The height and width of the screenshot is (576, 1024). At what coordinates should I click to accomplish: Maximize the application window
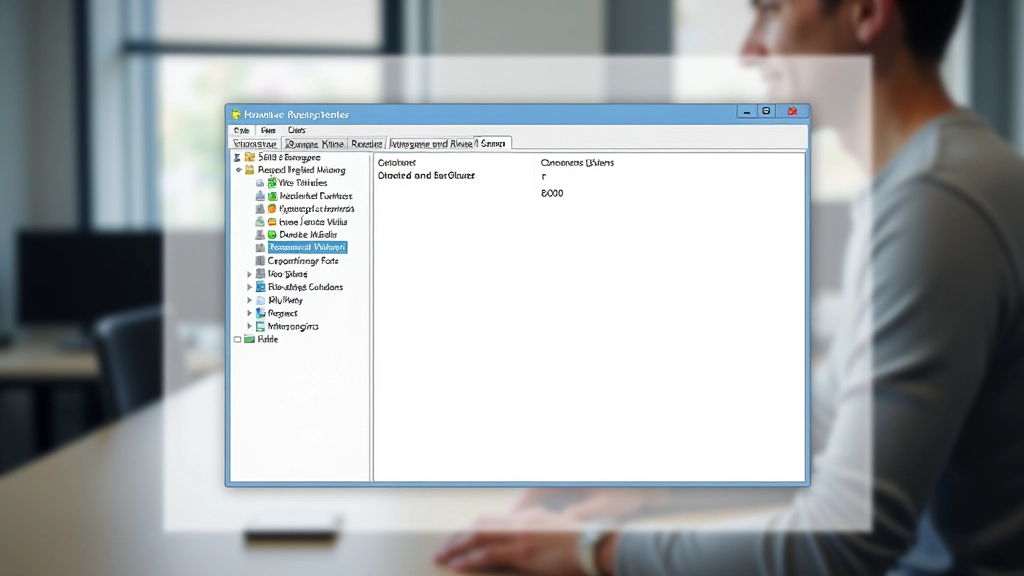pos(766,112)
